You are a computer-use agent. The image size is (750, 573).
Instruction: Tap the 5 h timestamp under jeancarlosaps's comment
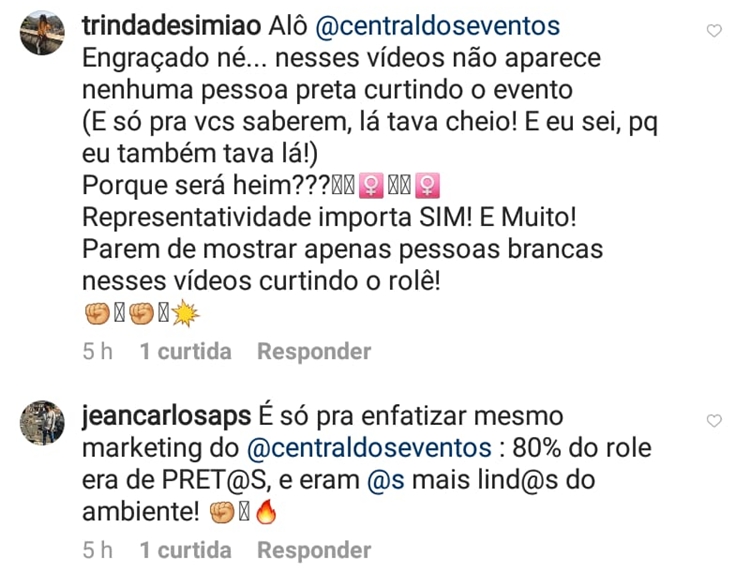98,550
